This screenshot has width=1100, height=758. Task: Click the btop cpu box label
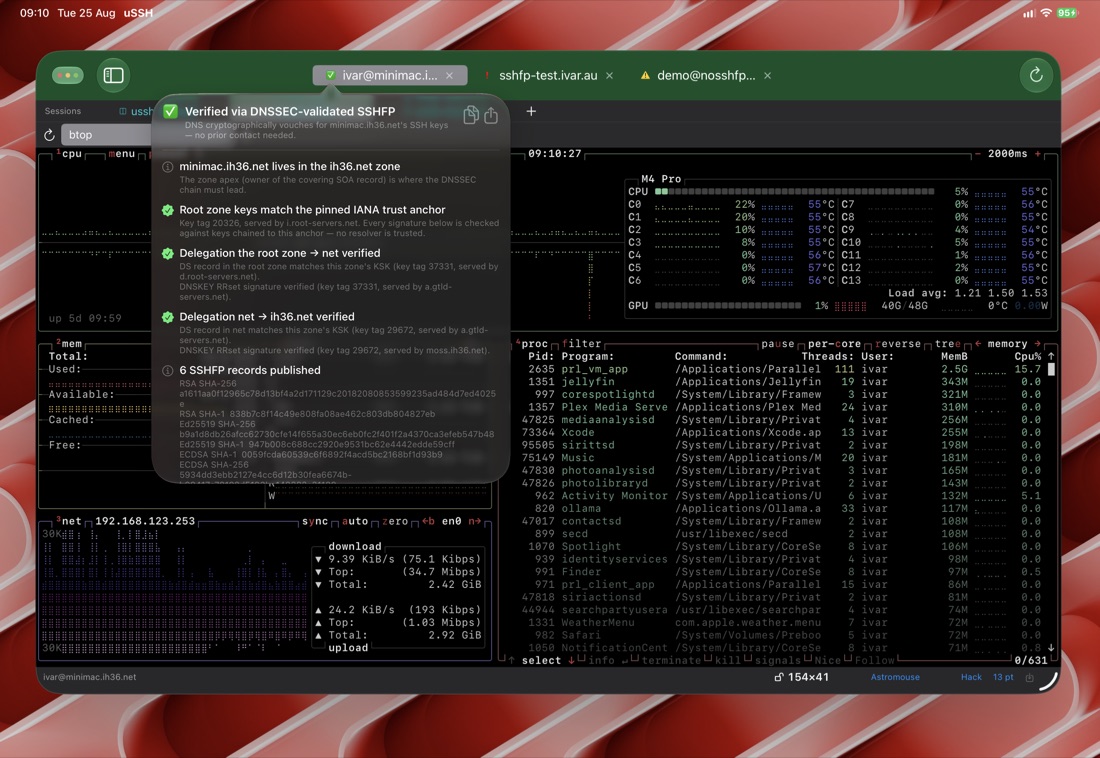(71, 154)
